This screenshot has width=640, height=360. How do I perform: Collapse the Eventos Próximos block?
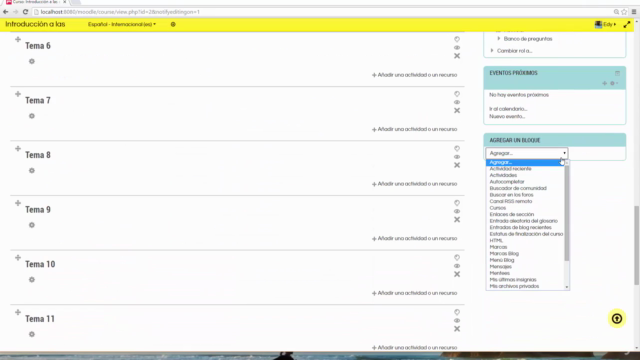pyautogui.click(x=617, y=73)
